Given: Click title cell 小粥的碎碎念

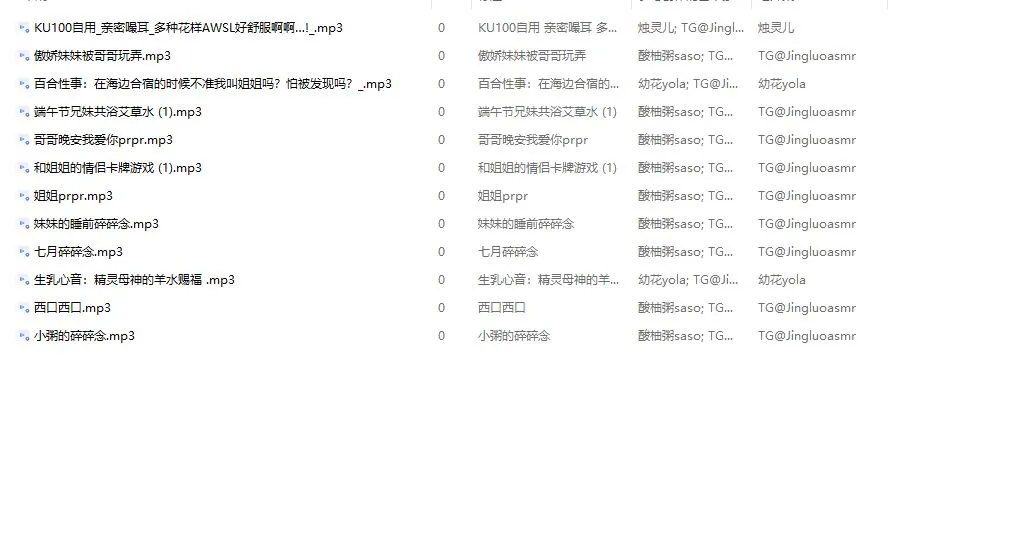Looking at the screenshot, I should (x=514, y=335).
